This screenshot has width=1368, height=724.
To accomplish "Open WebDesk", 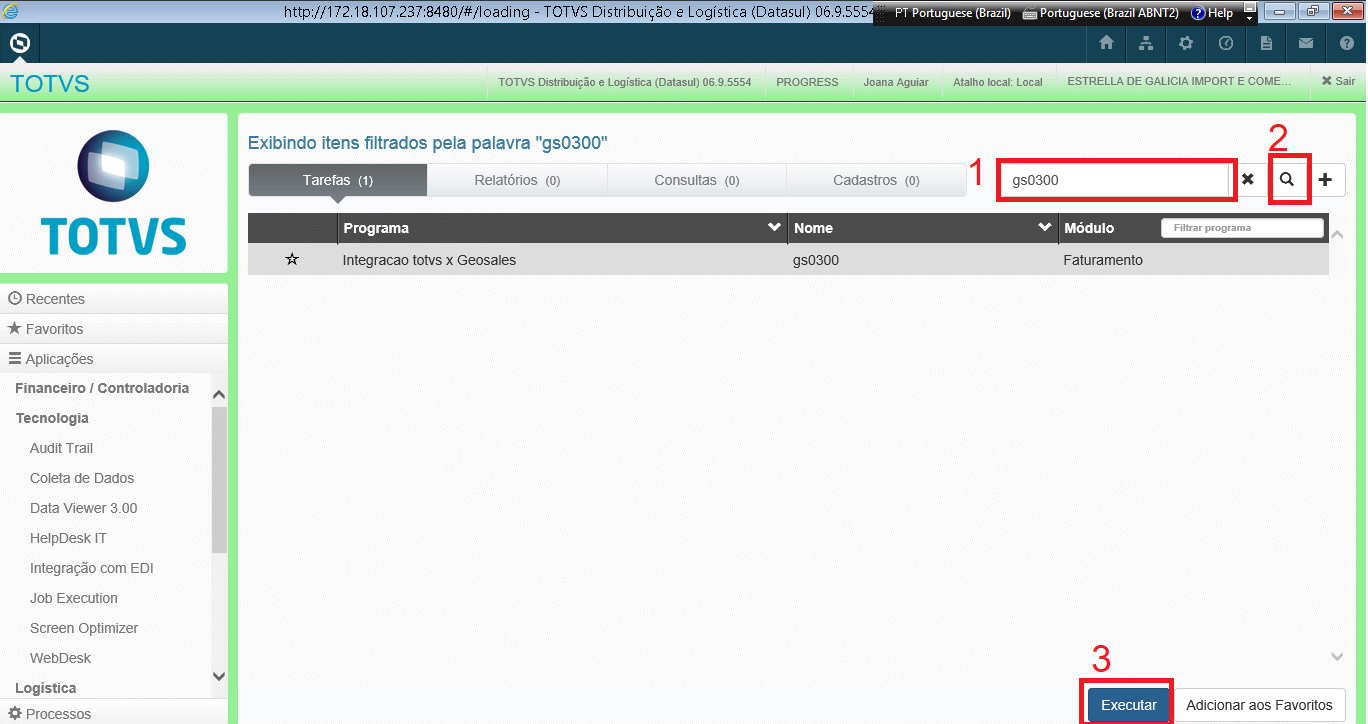I will pyautogui.click(x=60, y=658).
